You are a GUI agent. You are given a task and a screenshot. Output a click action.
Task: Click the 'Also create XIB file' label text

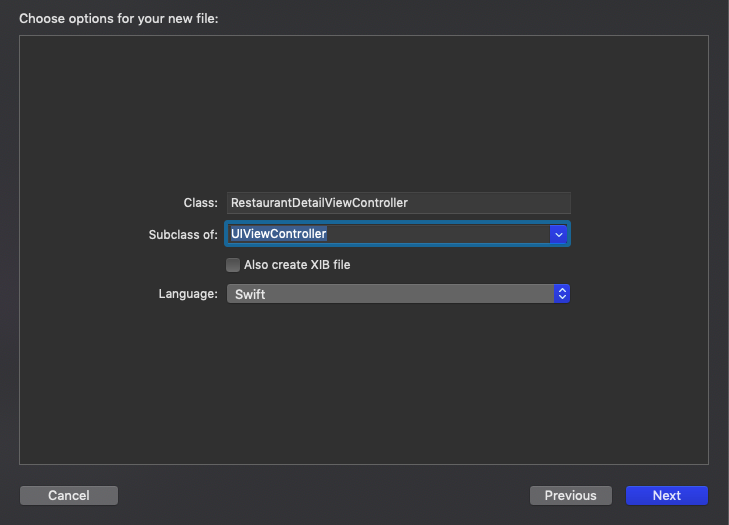[x=297, y=265]
